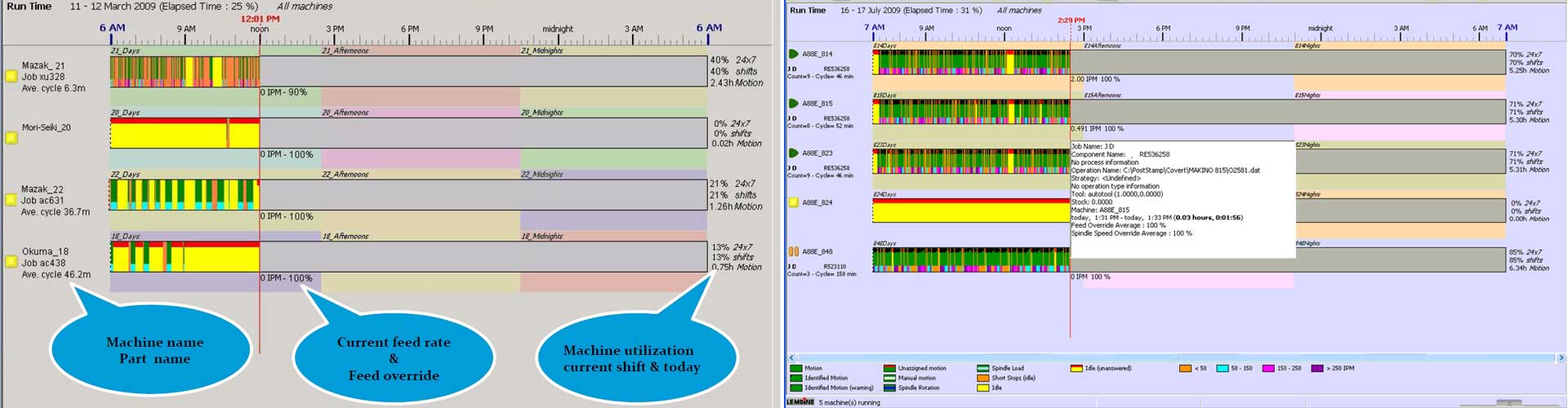Click the Identified Motion (warning) legend swatch
1568x408 pixels.
(796, 388)
